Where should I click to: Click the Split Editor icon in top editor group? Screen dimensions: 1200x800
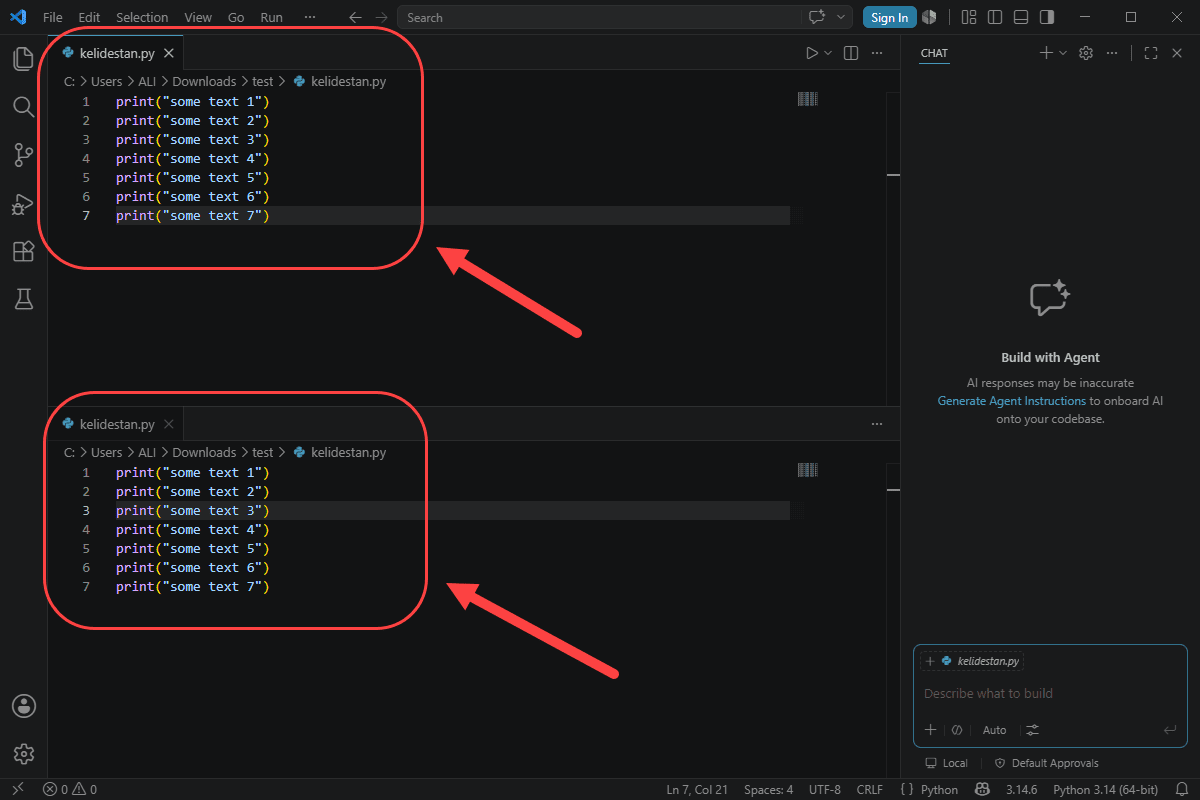tap(851, 53)
